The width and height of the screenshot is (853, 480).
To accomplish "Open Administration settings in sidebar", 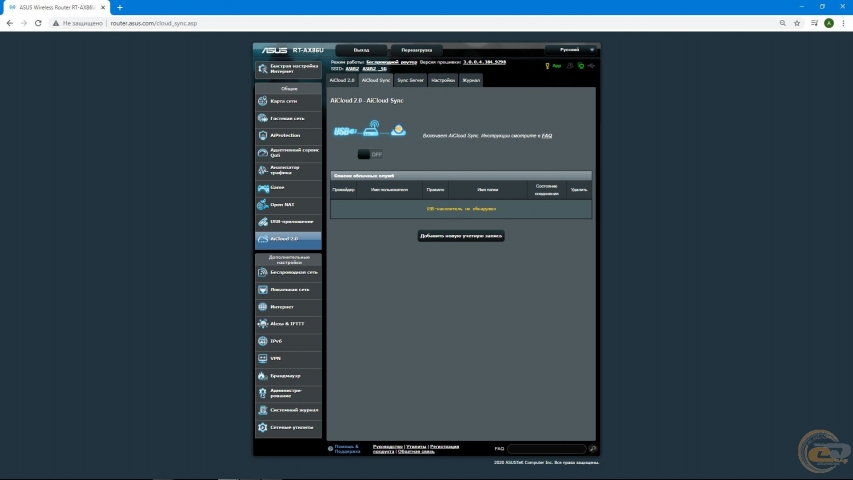I will click(288, 393).
